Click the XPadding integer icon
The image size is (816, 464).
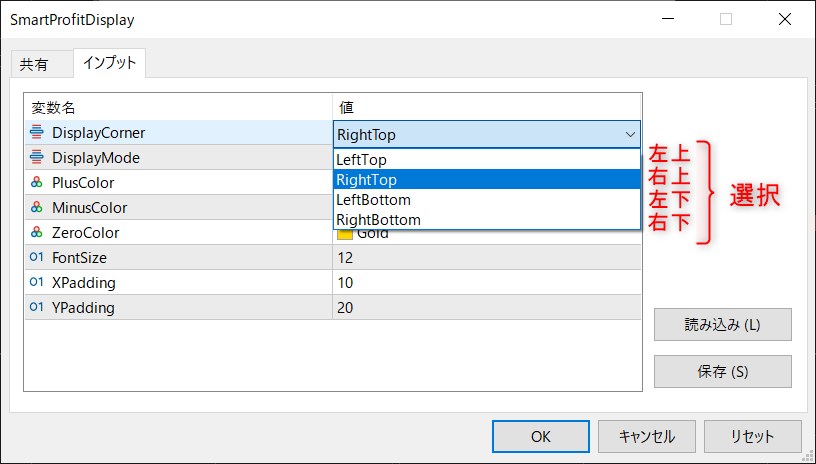point(37,283)
